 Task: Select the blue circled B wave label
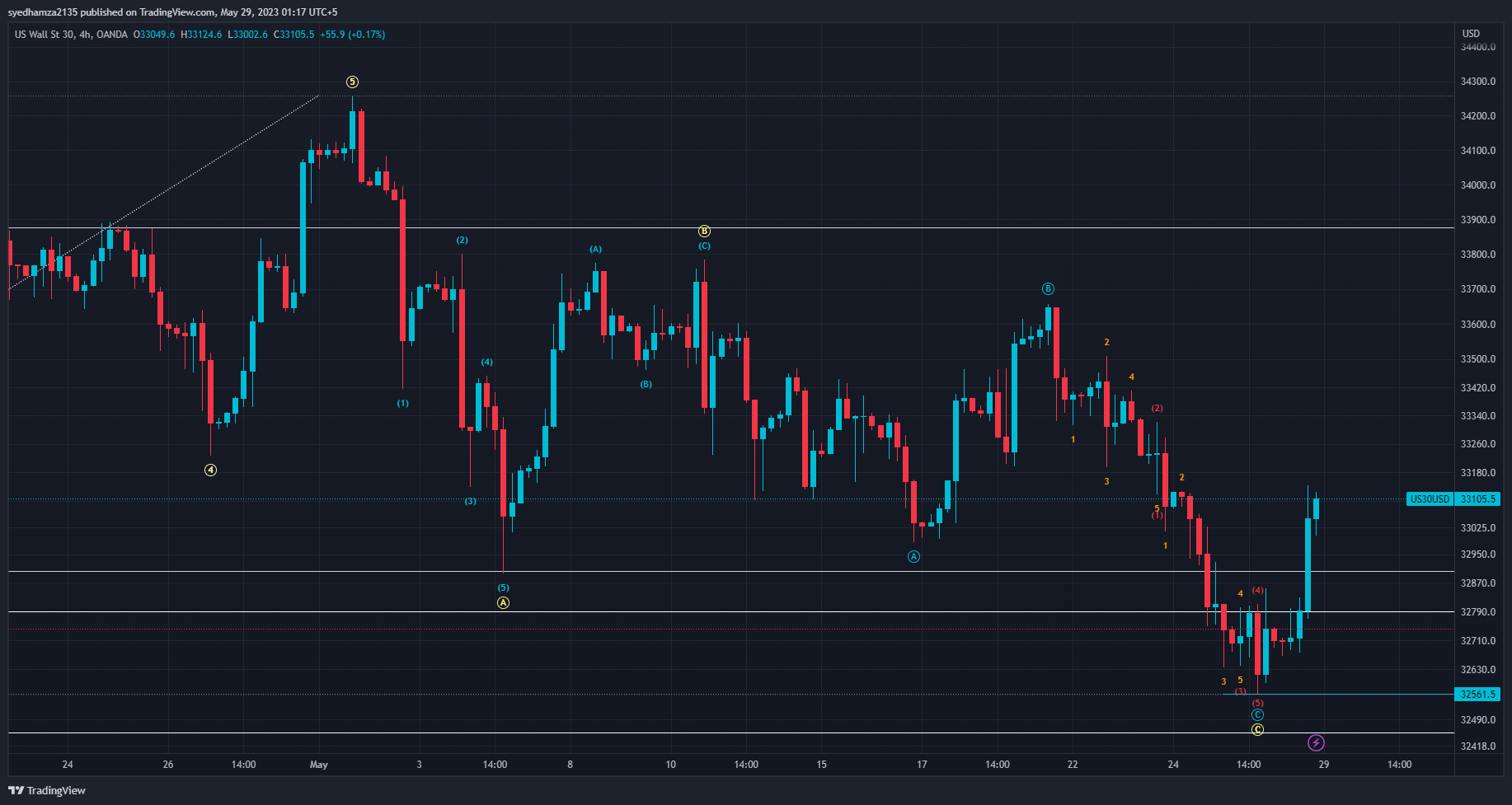pyautogui.click(x=1048, y=288)
